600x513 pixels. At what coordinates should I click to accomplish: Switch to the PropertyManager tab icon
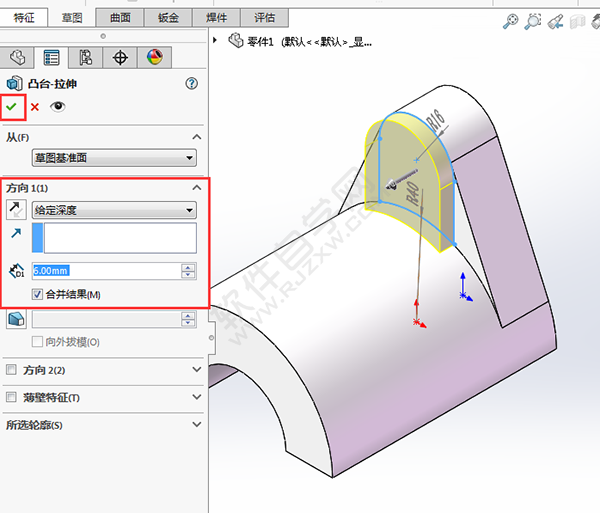[x=51, y=58]
